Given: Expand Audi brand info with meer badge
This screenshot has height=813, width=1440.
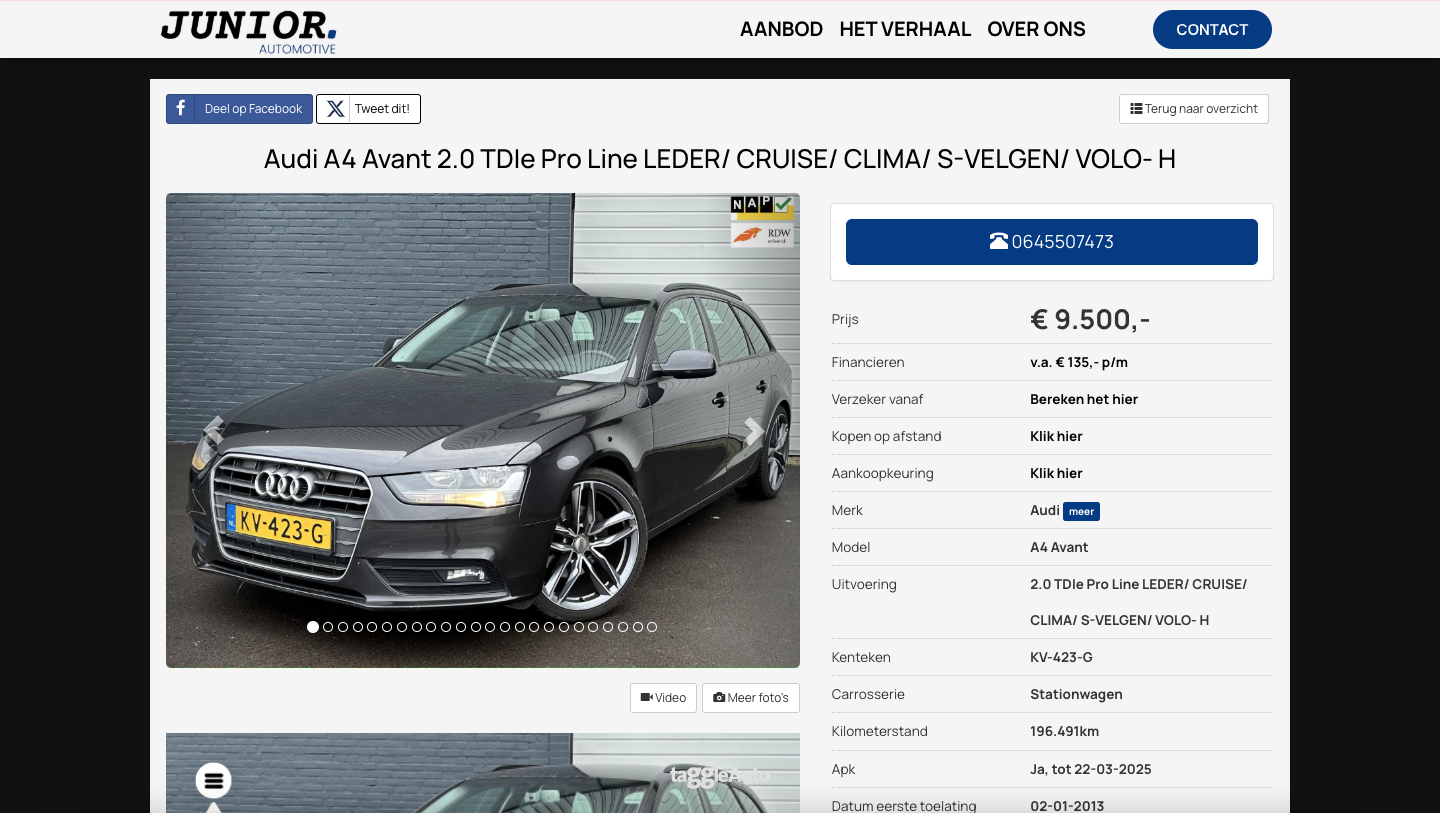Looking at the screenshot, I should (x=1081, y=511).
